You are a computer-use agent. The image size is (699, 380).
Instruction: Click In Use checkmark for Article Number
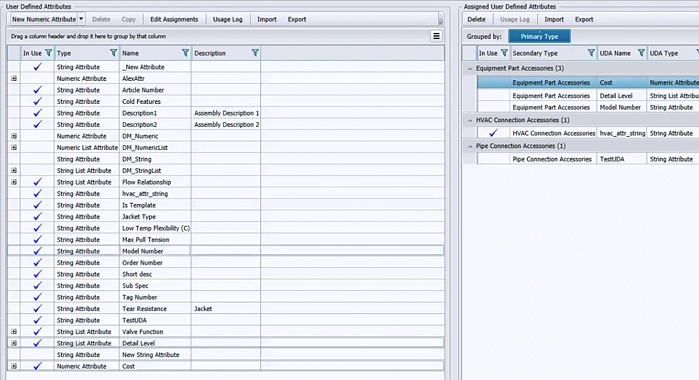click(x=37, y=90)
